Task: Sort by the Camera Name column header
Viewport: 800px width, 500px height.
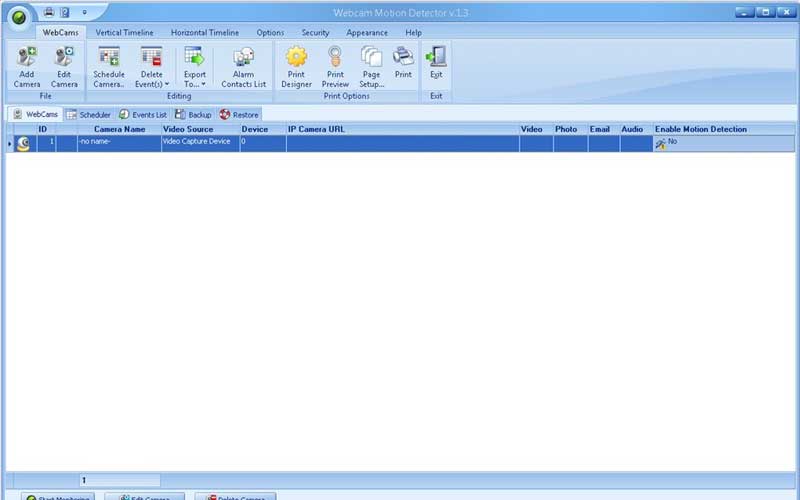Action: 119,129
